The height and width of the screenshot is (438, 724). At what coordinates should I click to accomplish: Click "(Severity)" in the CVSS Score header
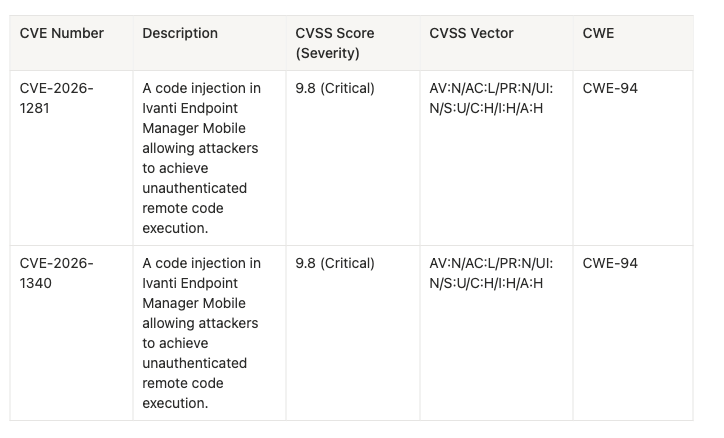click(x=328, y=53)
